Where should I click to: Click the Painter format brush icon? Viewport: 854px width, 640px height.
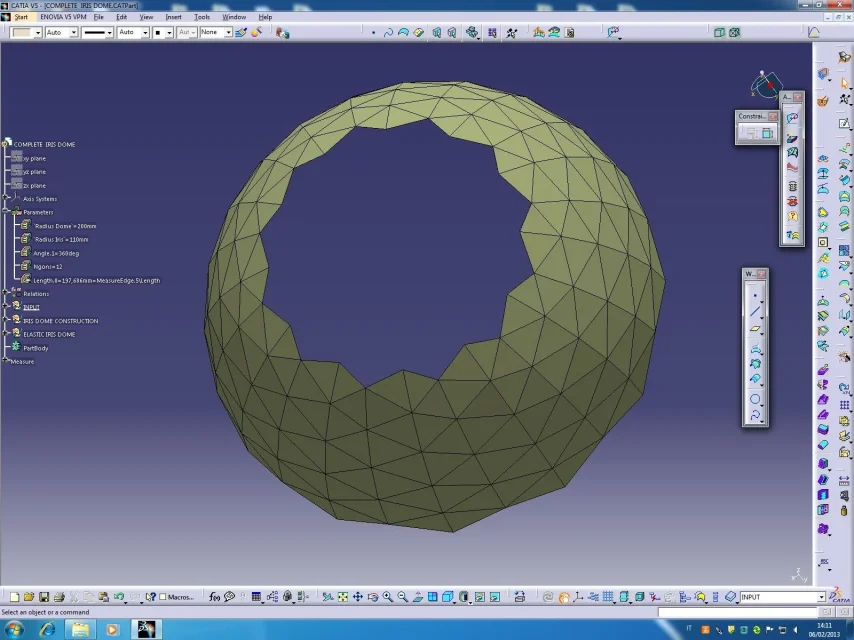pos(241,33)
